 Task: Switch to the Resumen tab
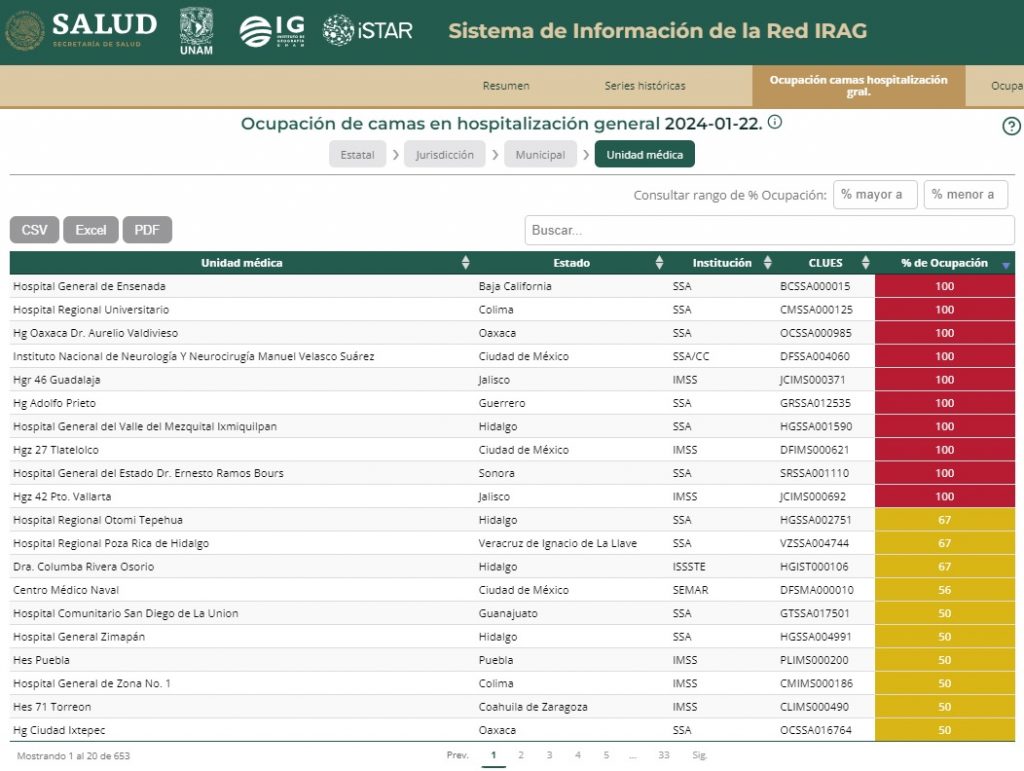pyautogui.click(x=506, y=86)
